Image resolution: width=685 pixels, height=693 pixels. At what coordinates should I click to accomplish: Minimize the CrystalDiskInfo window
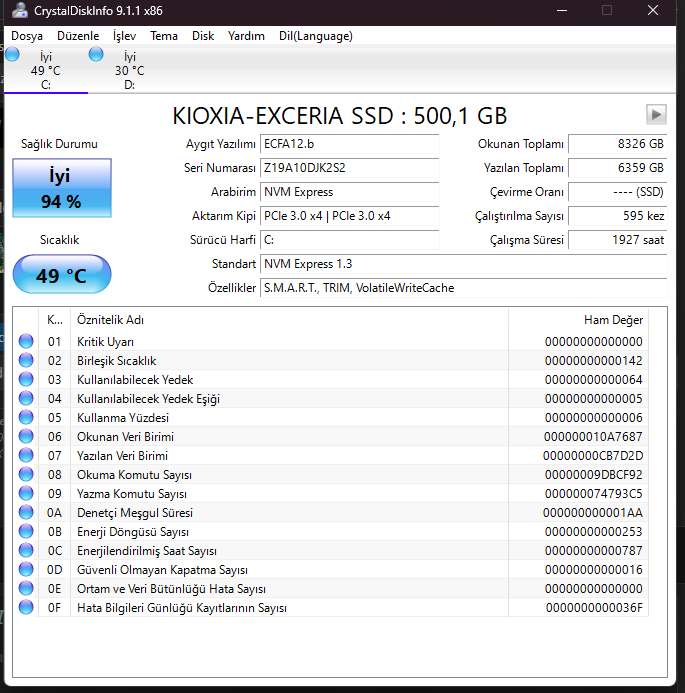562,10
